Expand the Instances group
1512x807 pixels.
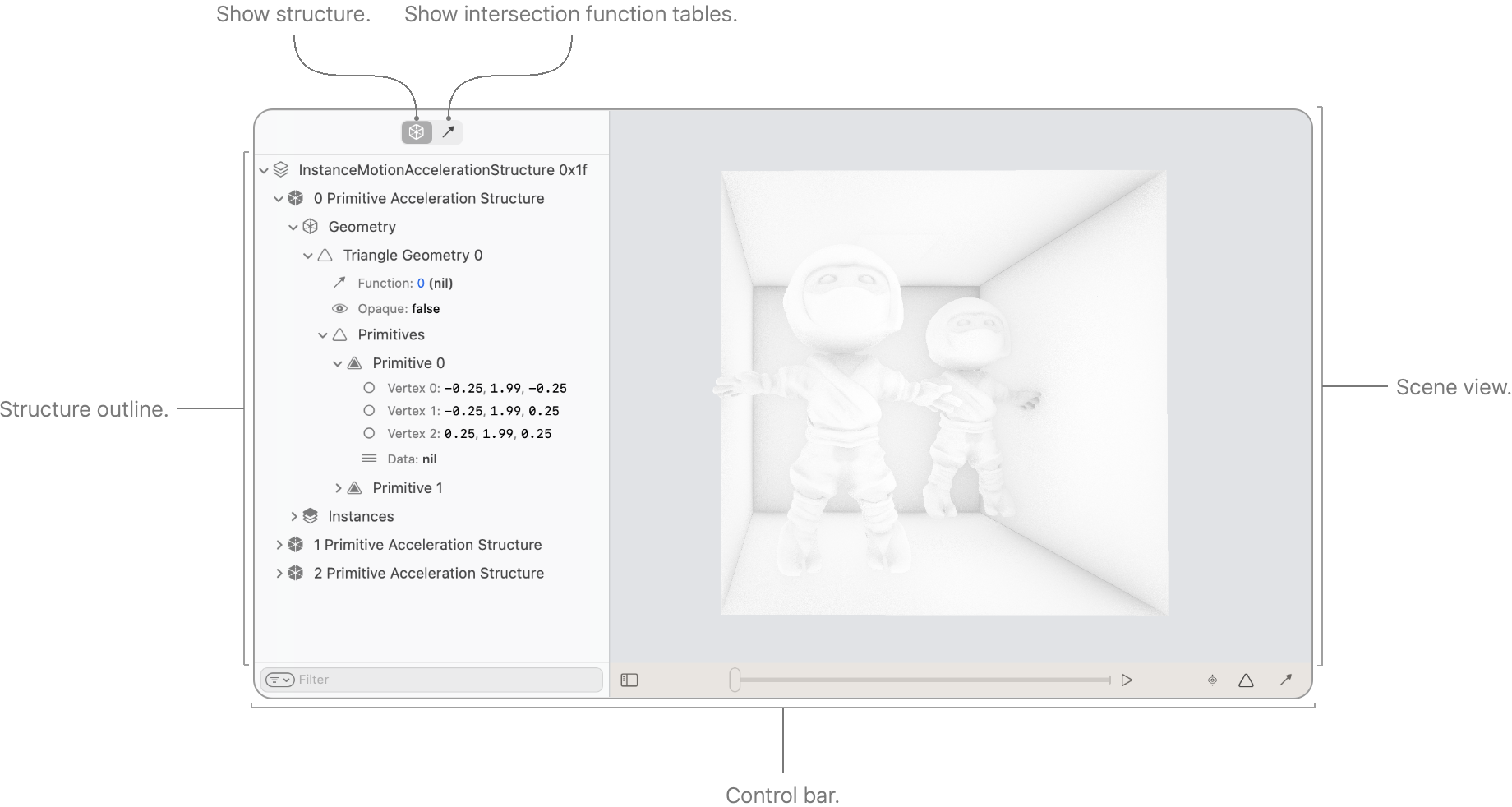click(293, 517)
